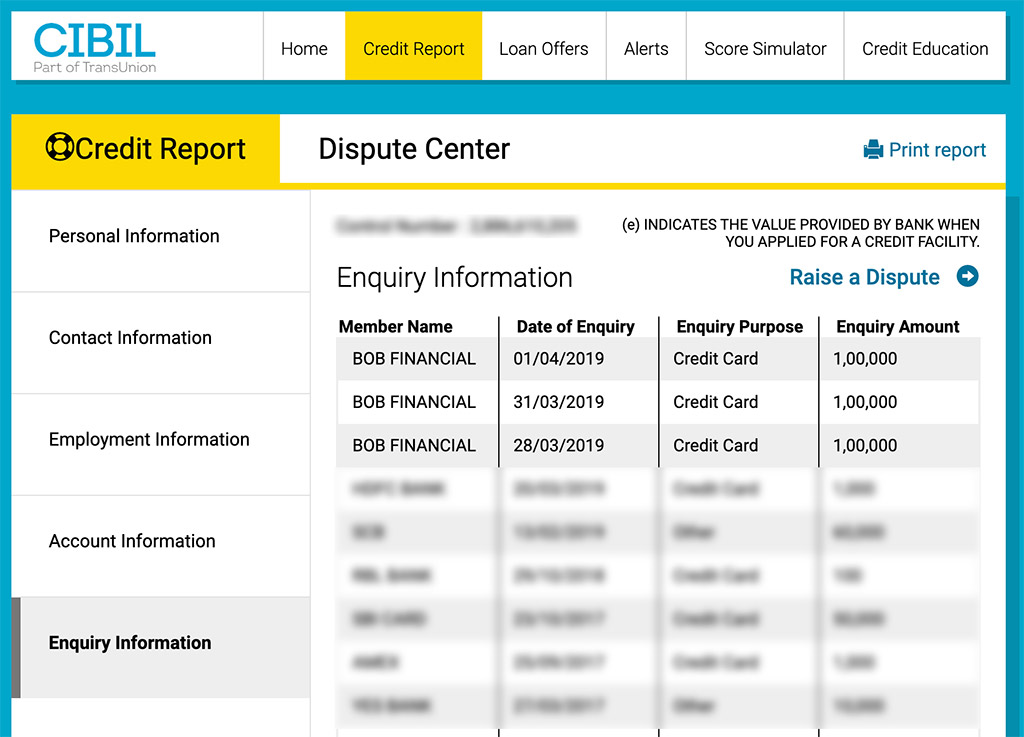1024x737 pixels.
Task: Click Credit Card in the 31/03/2019 row
Action: [716, 401]
